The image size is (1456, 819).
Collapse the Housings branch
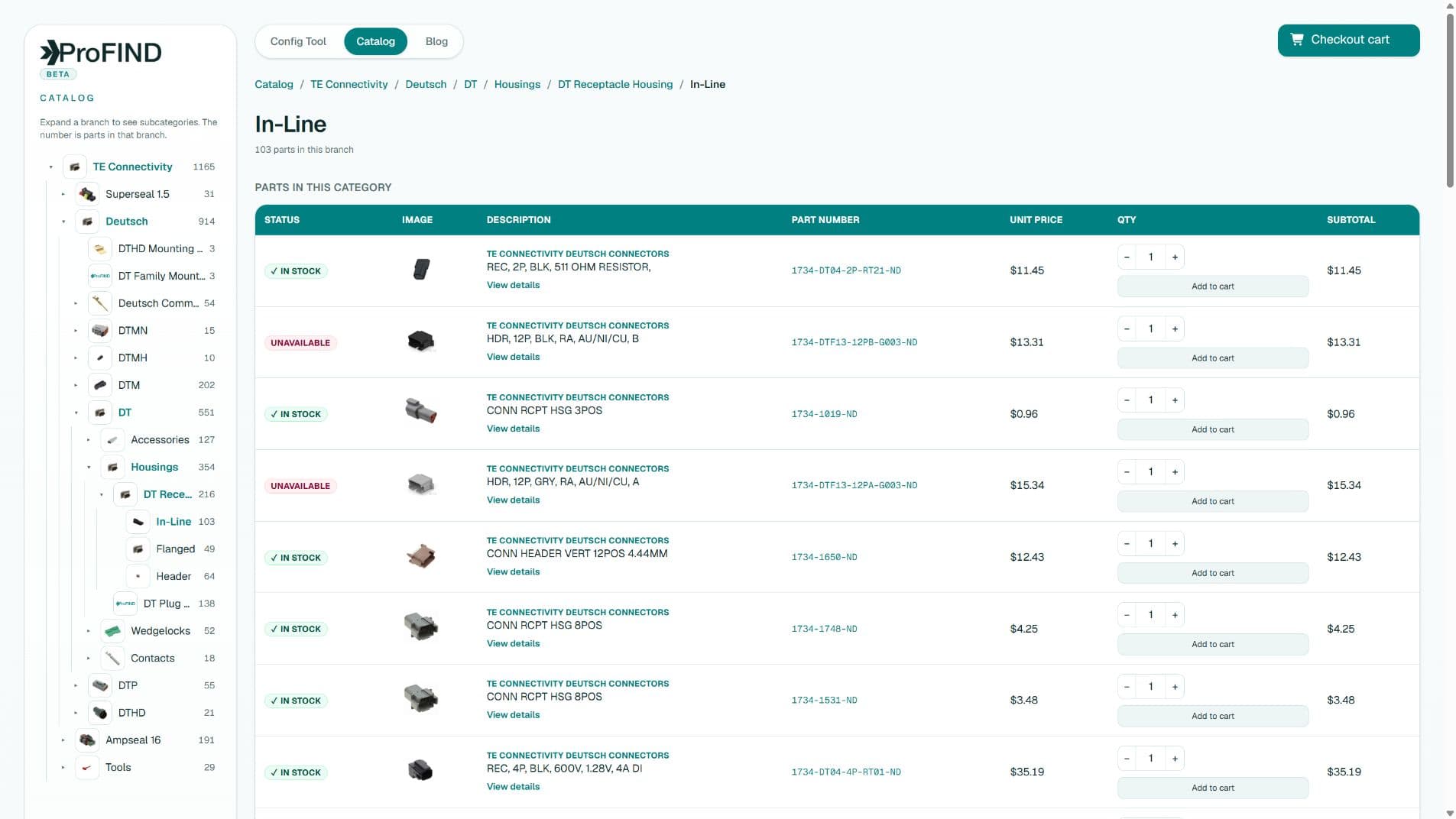(89, 468)
